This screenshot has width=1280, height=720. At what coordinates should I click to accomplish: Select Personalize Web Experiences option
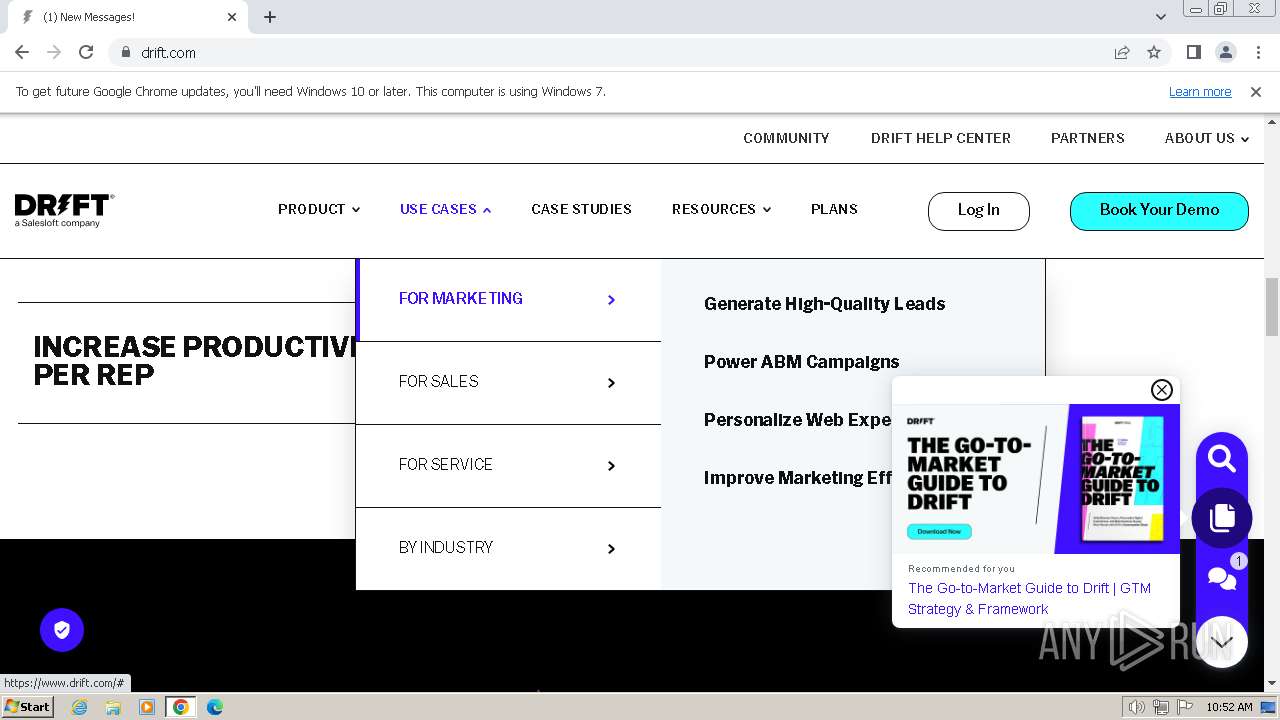coord(797,420)
